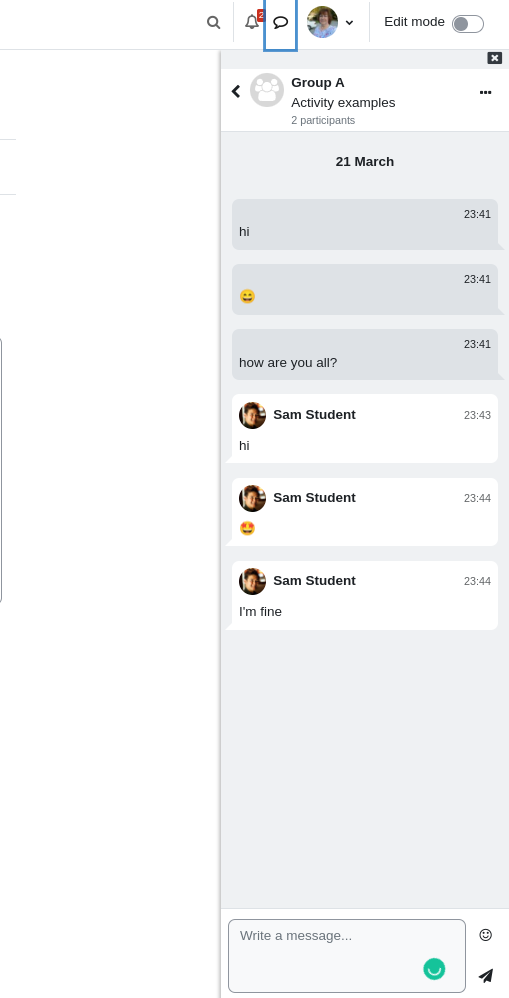
Task: Click the green Grammarly icon
Action: (434, 969)
